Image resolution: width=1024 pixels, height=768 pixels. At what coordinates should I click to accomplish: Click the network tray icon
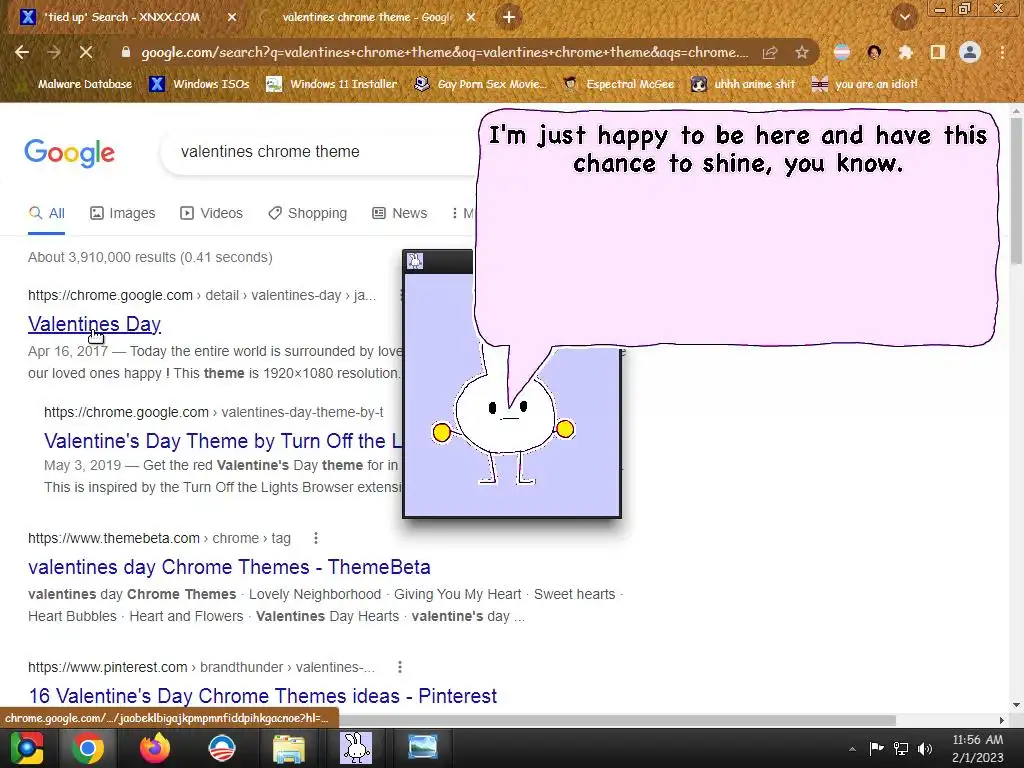[901, 748]
